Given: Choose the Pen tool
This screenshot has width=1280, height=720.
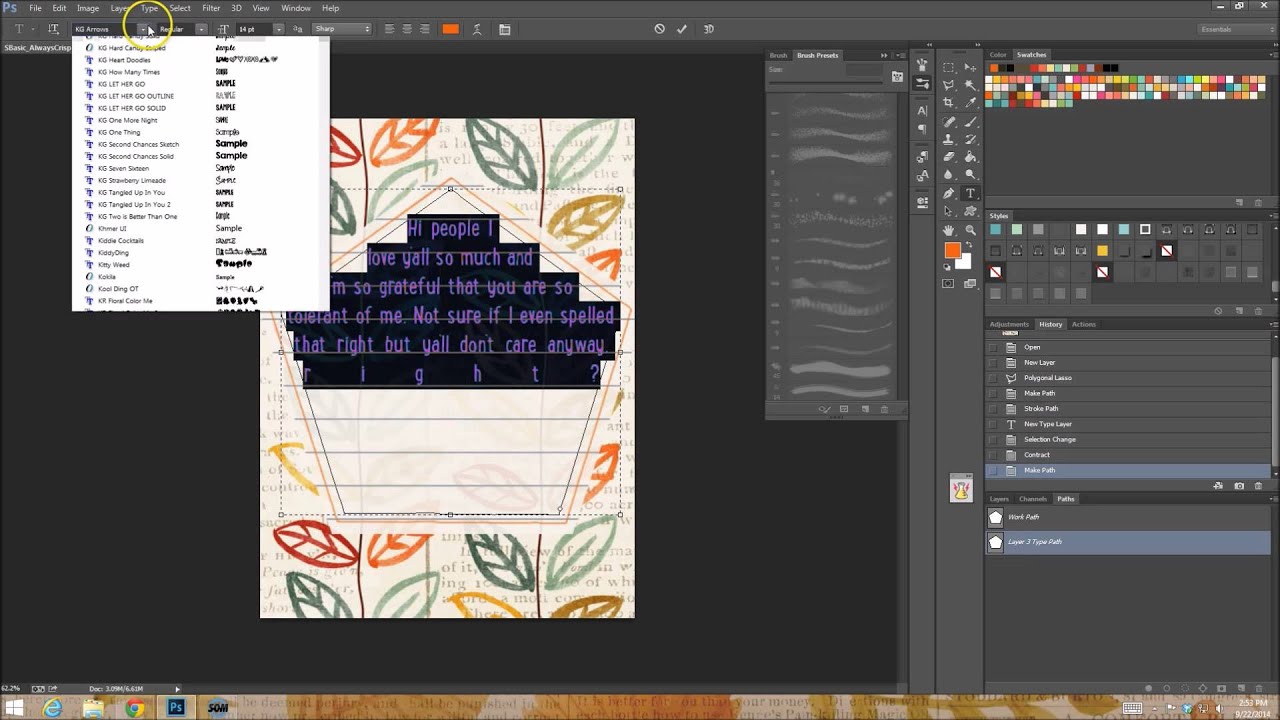Looking at the screenshot, I should (x=949, y=193).
